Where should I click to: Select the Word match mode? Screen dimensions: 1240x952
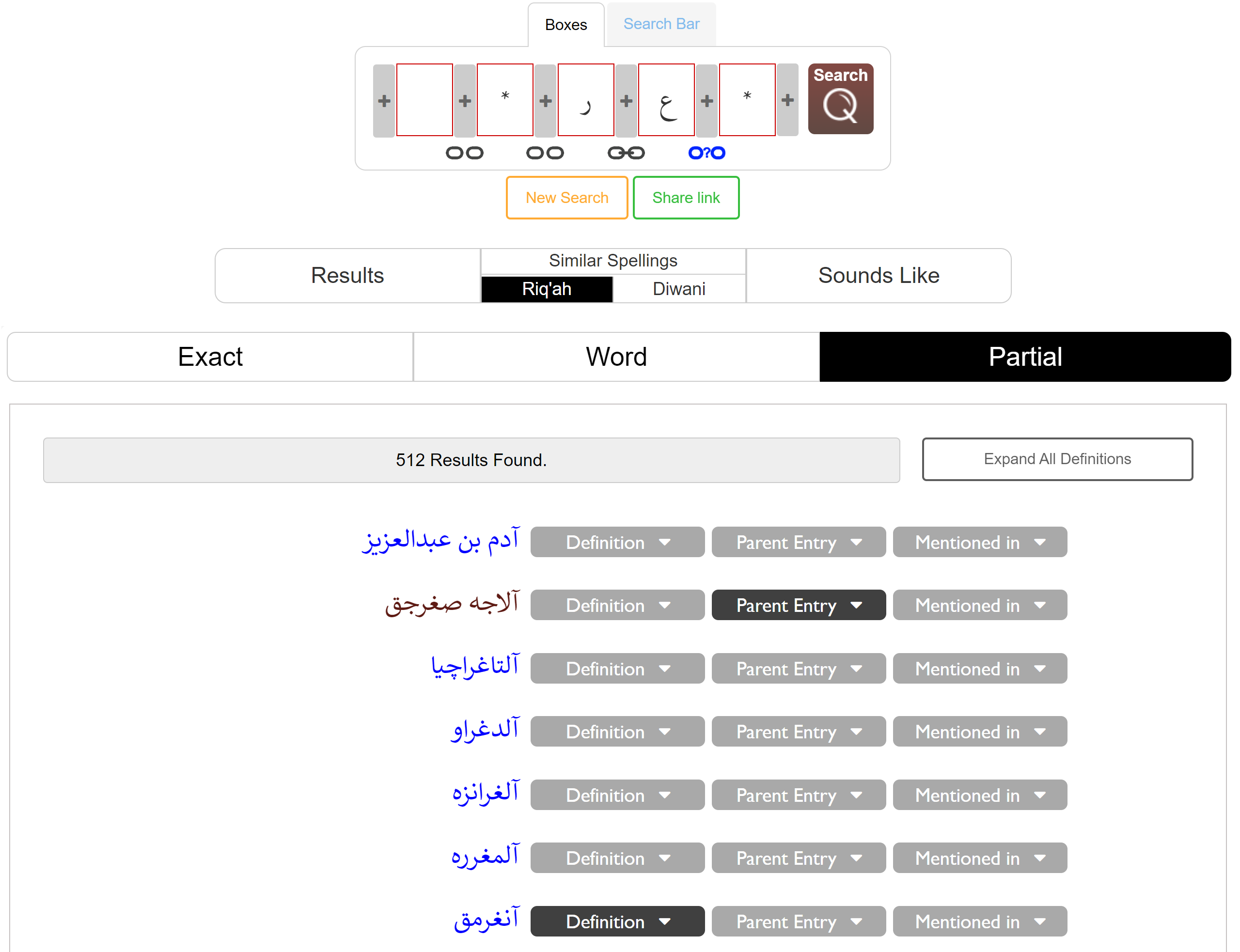616,357
